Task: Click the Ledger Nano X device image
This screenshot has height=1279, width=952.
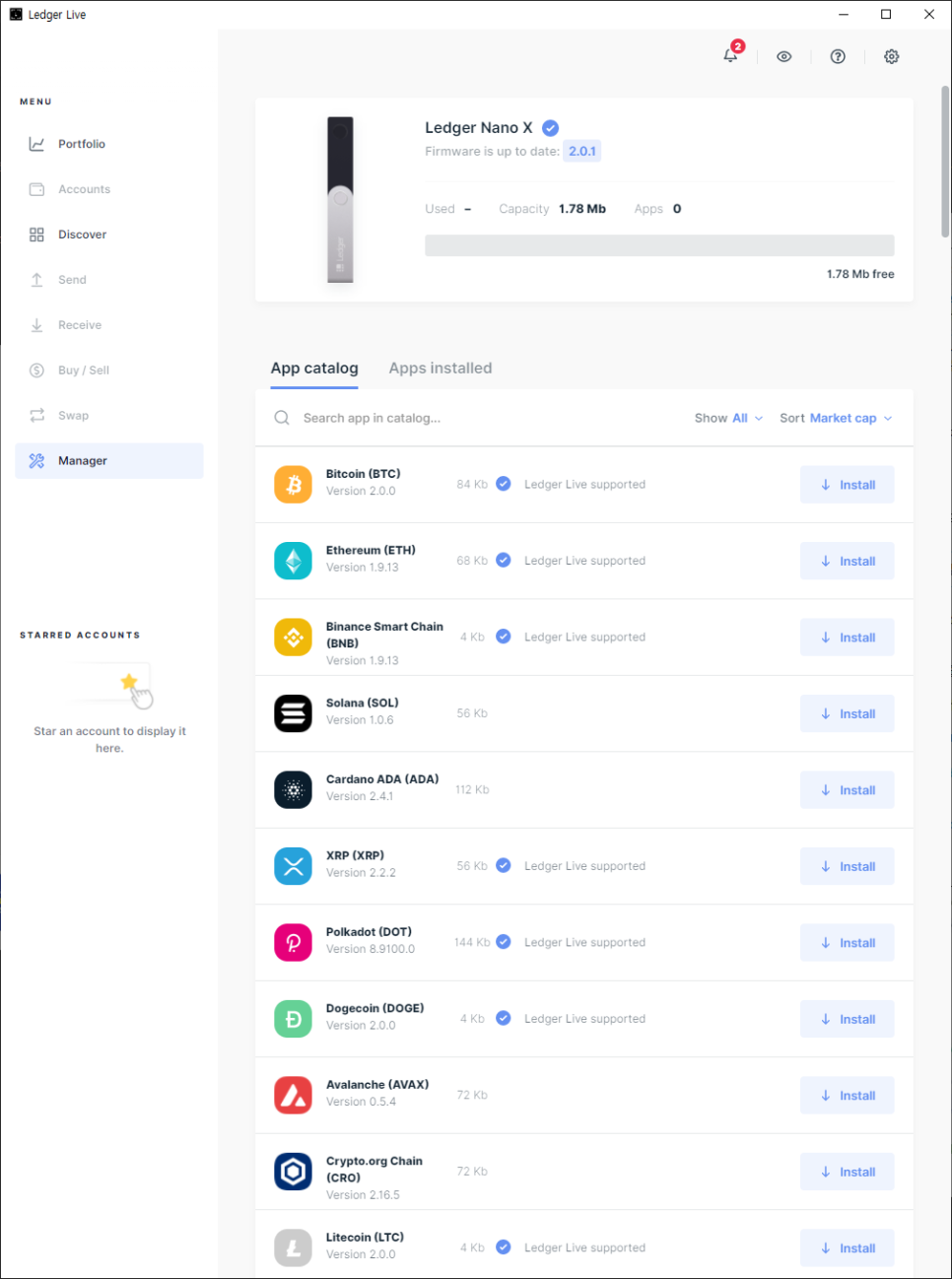Action: click(x=340, y=200)
